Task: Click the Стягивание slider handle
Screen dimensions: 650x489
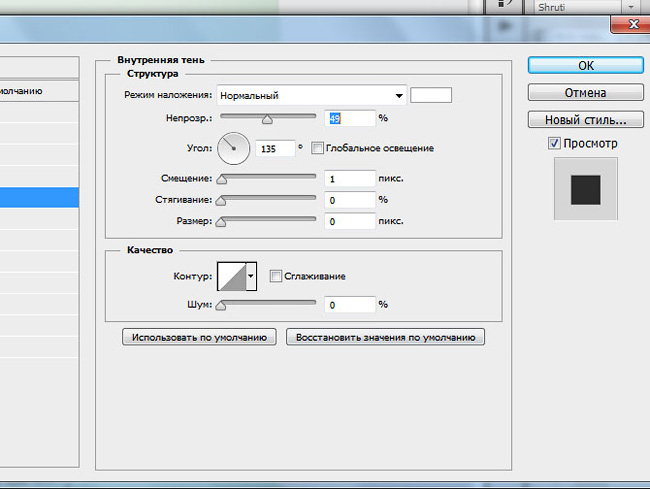Action: click(x=221, y=201)
